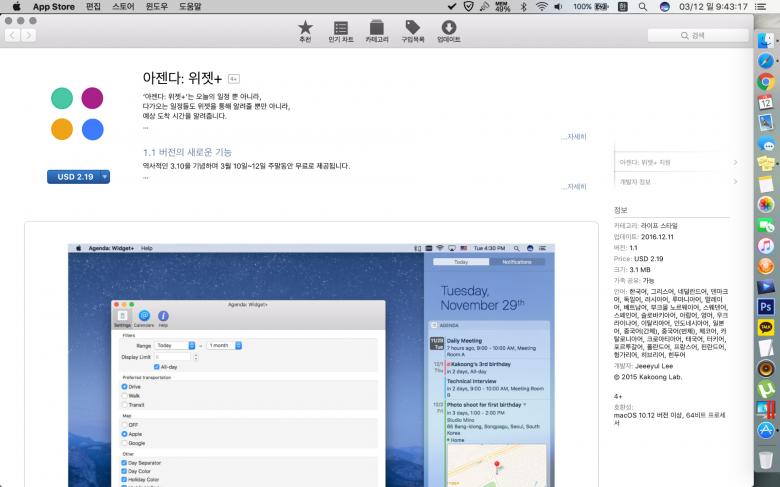
Task: Click the back navigation arrow
Action: (x=12, y=35)
